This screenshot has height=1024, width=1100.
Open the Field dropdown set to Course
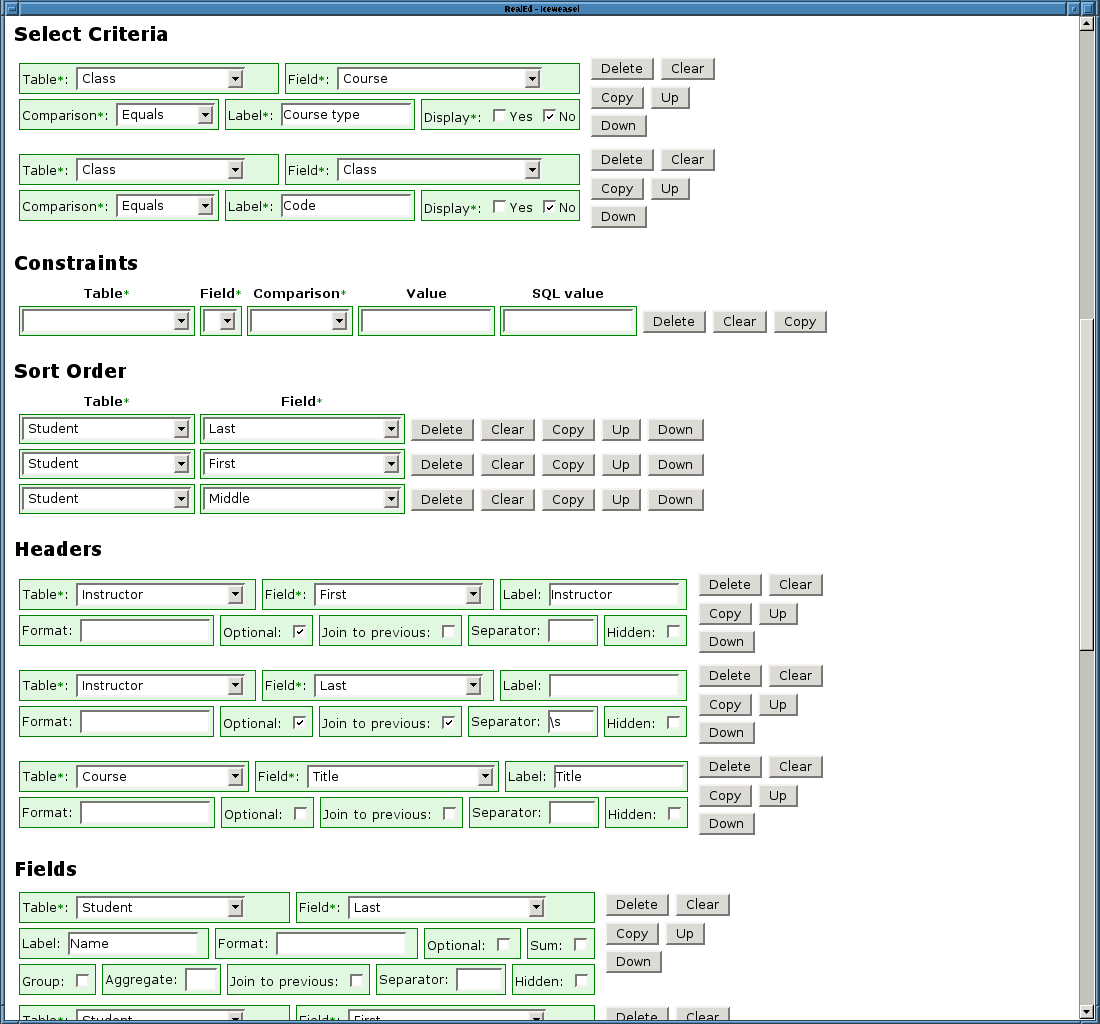pyautogui.click(x=439, y=79)
